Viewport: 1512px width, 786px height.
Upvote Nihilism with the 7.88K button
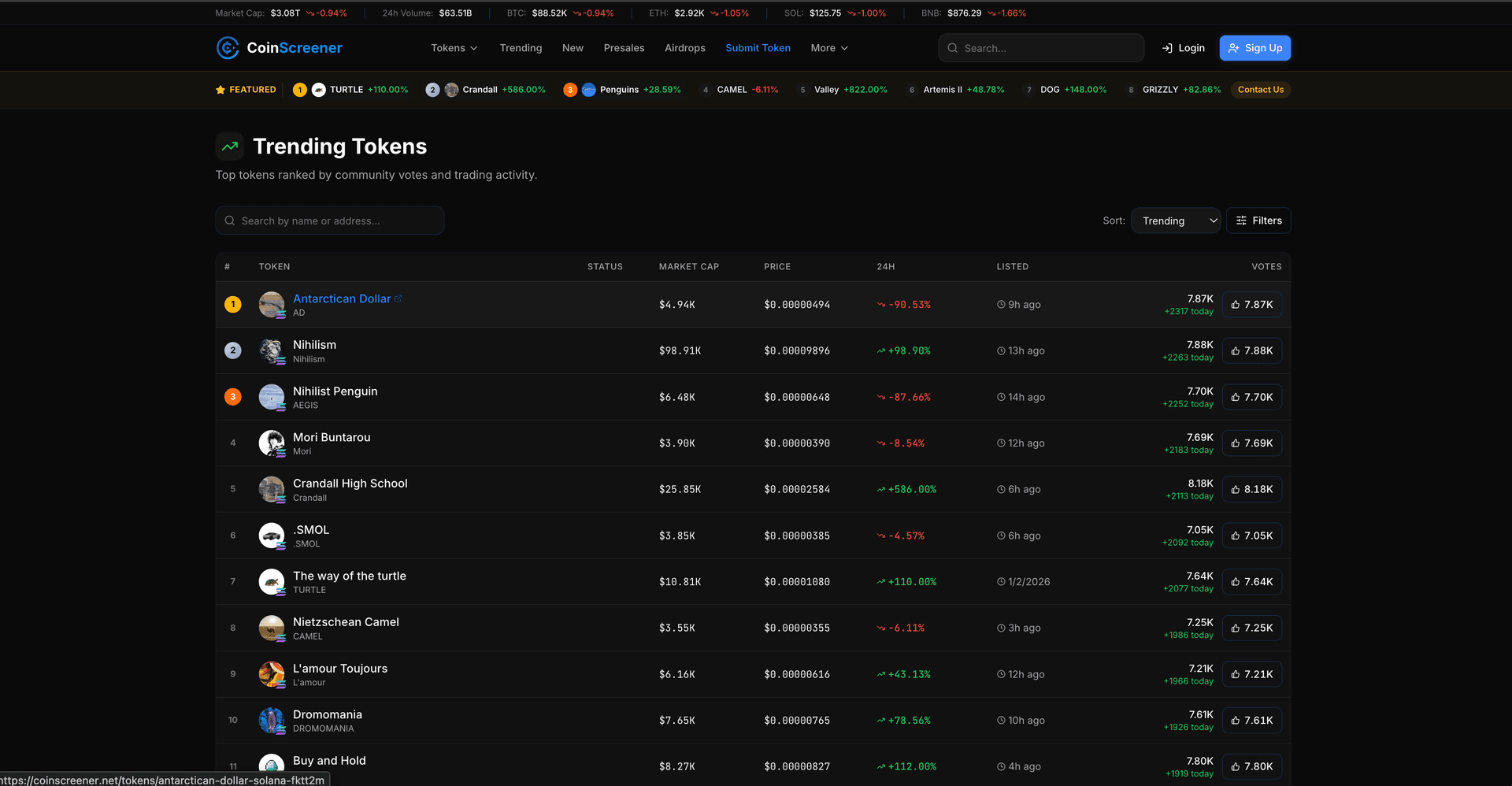tap(1251, 350)
